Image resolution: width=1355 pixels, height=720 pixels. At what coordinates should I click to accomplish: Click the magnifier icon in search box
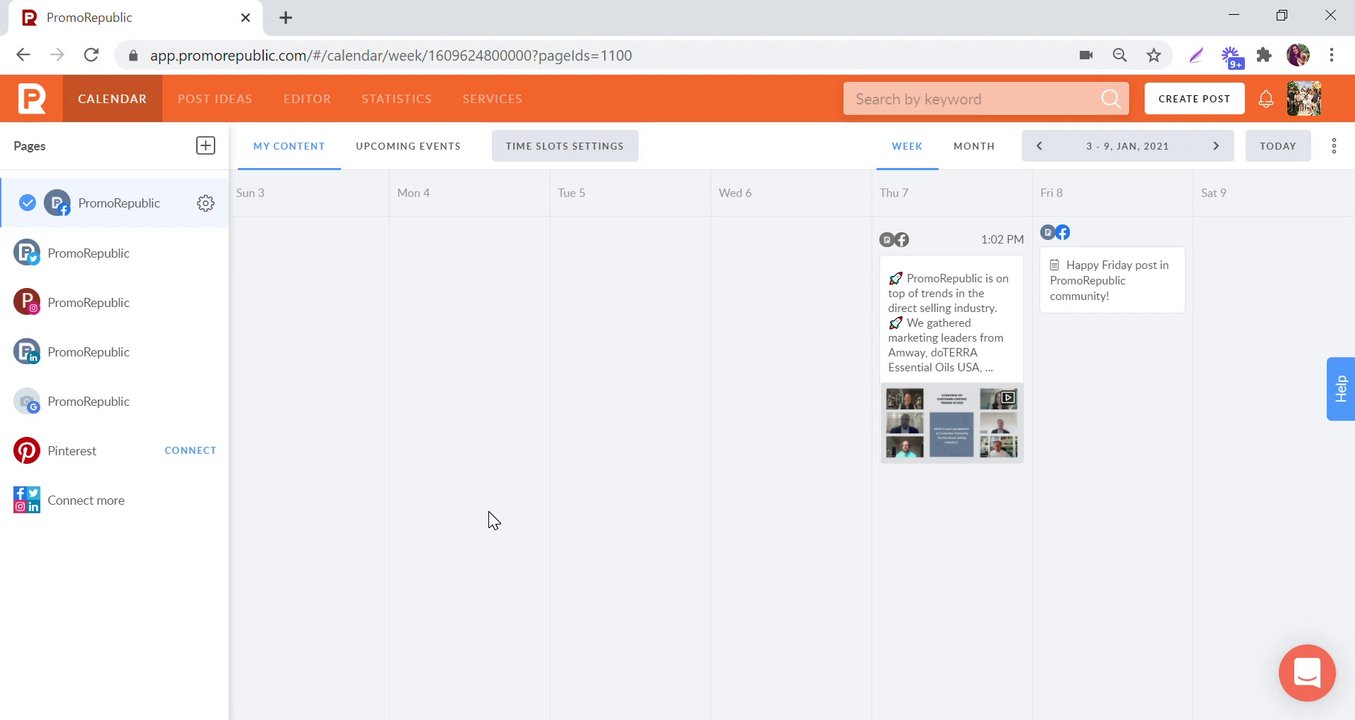tap(1110, 99)
